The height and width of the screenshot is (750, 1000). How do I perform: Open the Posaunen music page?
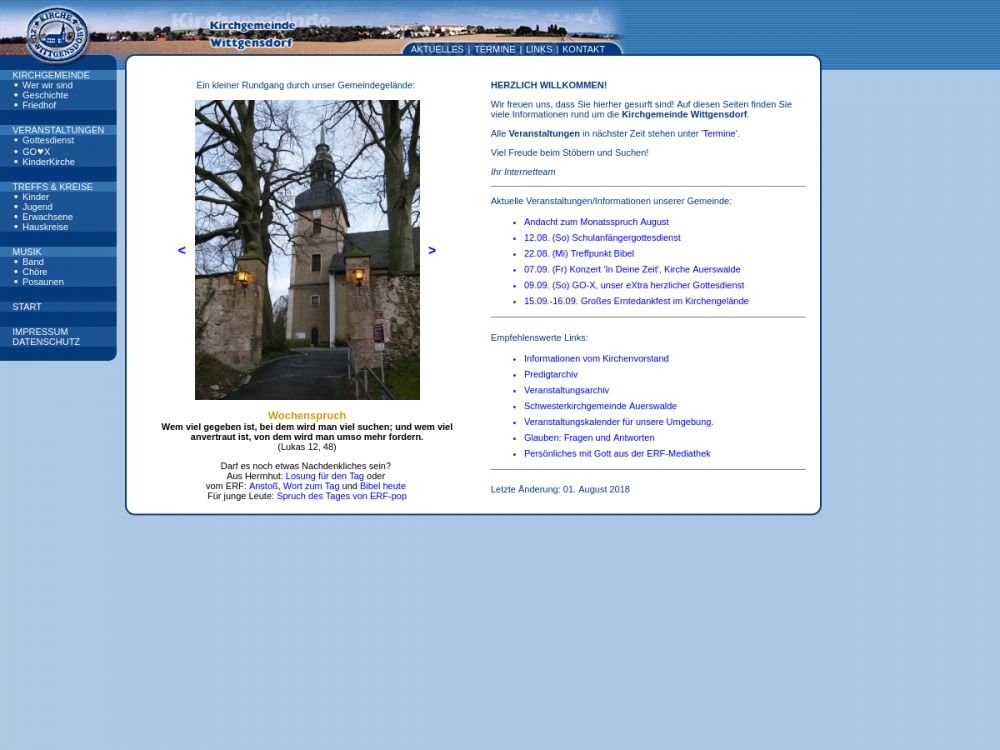(x=43, y=282)
